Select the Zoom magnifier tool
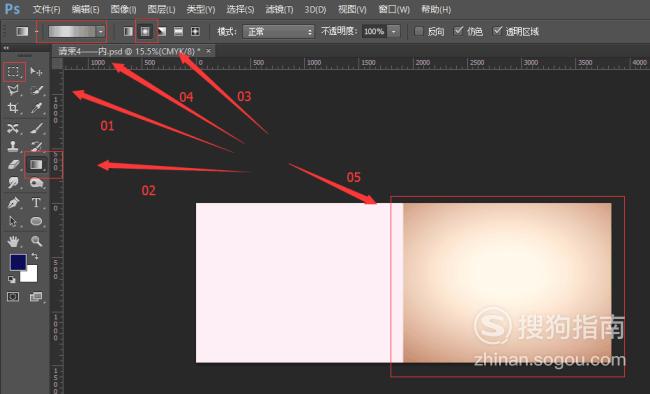 click(x=36, y=241)
